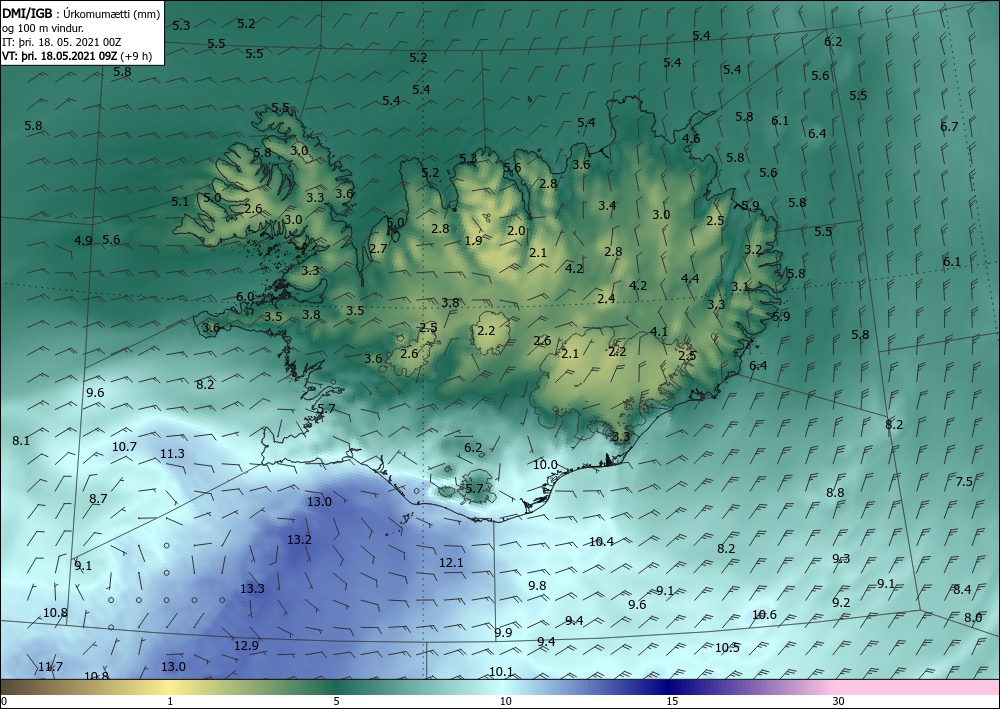
Task: Click the 8.1 value at the map edge
Action: point(21,441)
